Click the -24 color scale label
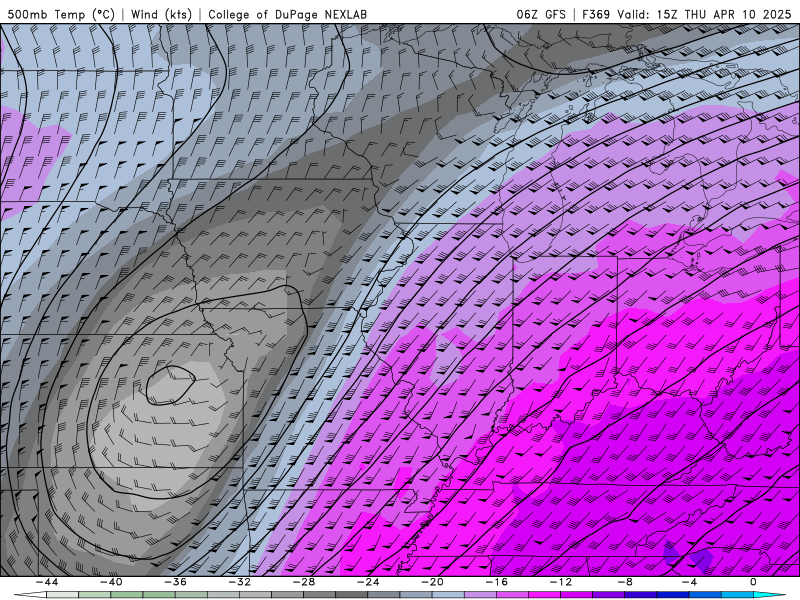800x600 pixels. (368, 582)
